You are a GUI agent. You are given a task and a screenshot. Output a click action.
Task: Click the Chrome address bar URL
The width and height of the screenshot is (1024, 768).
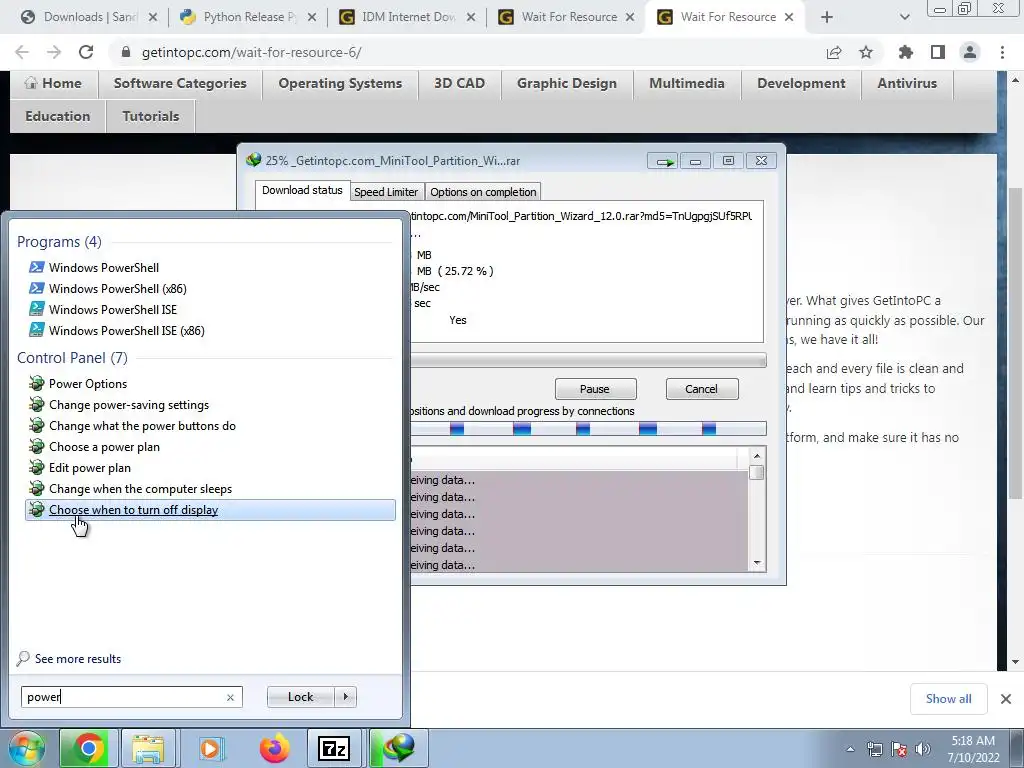[251, 52]
